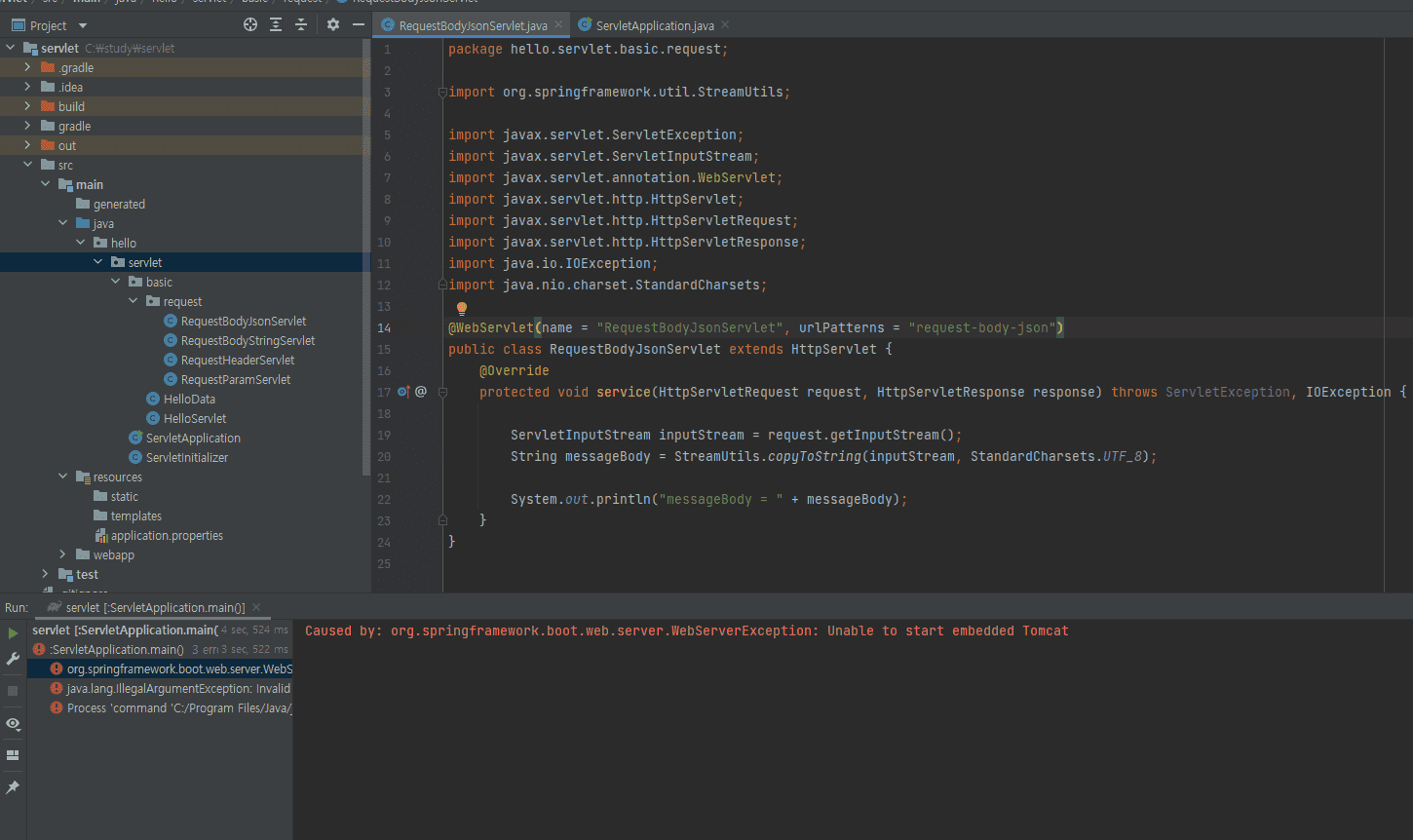The image size is (1413, 840).
Task: Open the Project view dropdown
Action: (x=82, y=25)
